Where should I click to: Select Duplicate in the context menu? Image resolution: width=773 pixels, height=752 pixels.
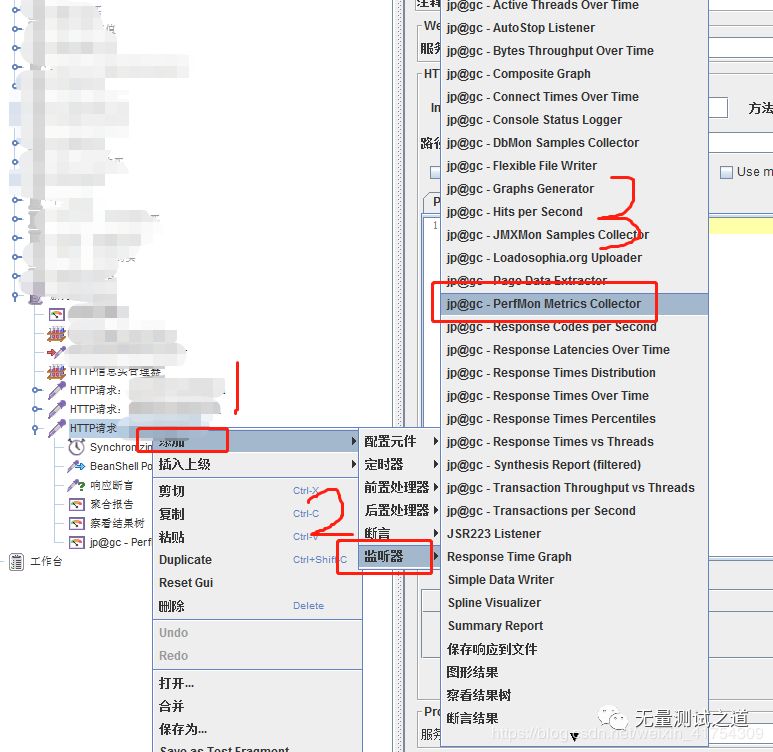256,560
